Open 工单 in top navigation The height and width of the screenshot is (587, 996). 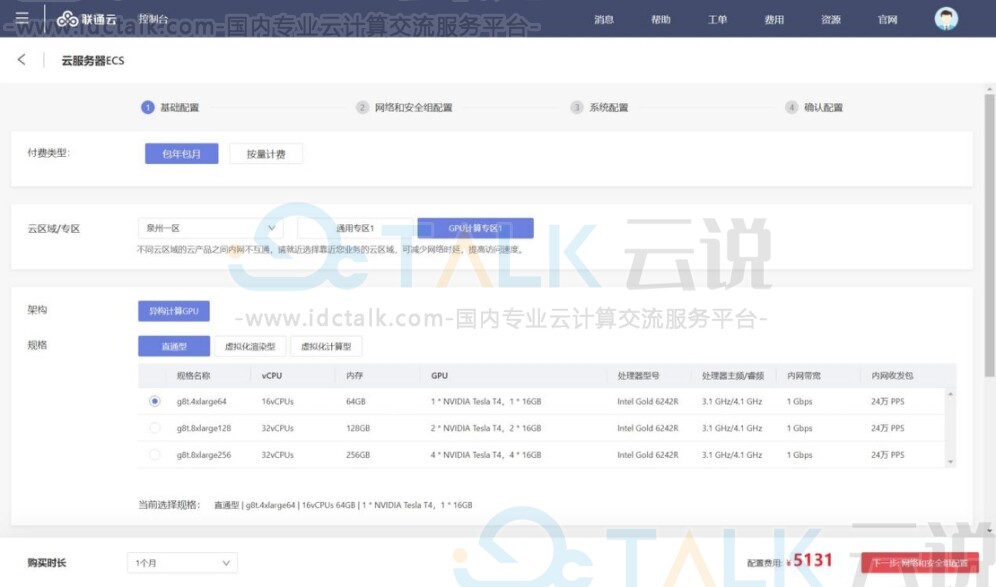click(x=717, y=20)
